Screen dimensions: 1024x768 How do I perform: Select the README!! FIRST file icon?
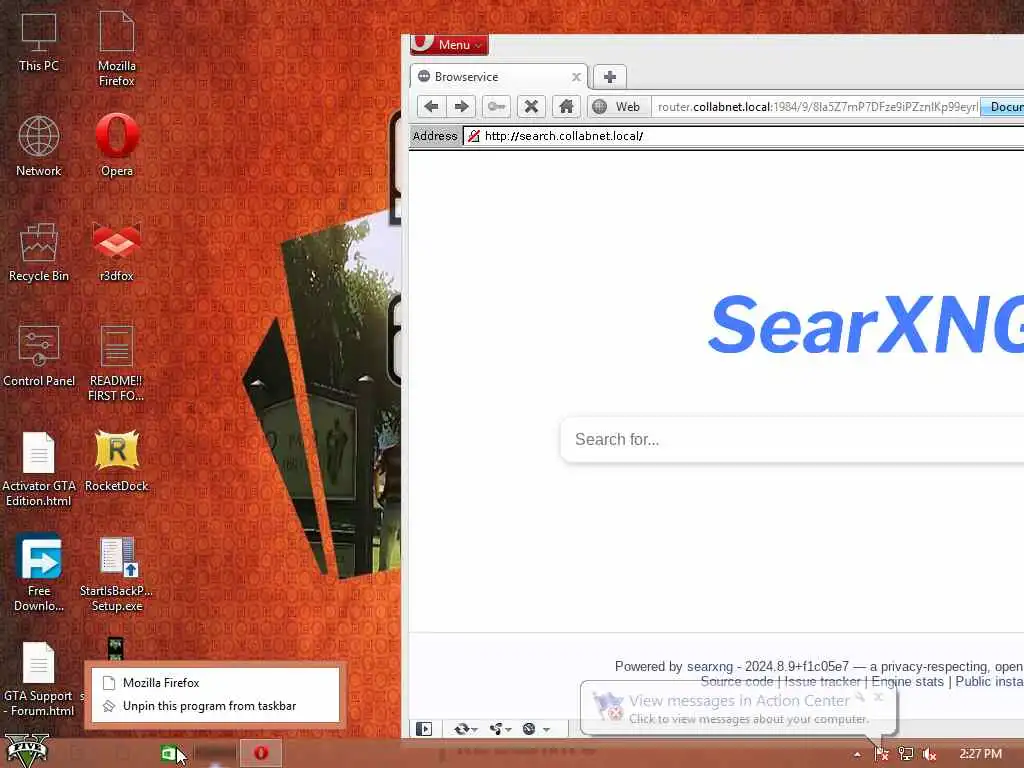pyautogui.click(x=116, y=364)
